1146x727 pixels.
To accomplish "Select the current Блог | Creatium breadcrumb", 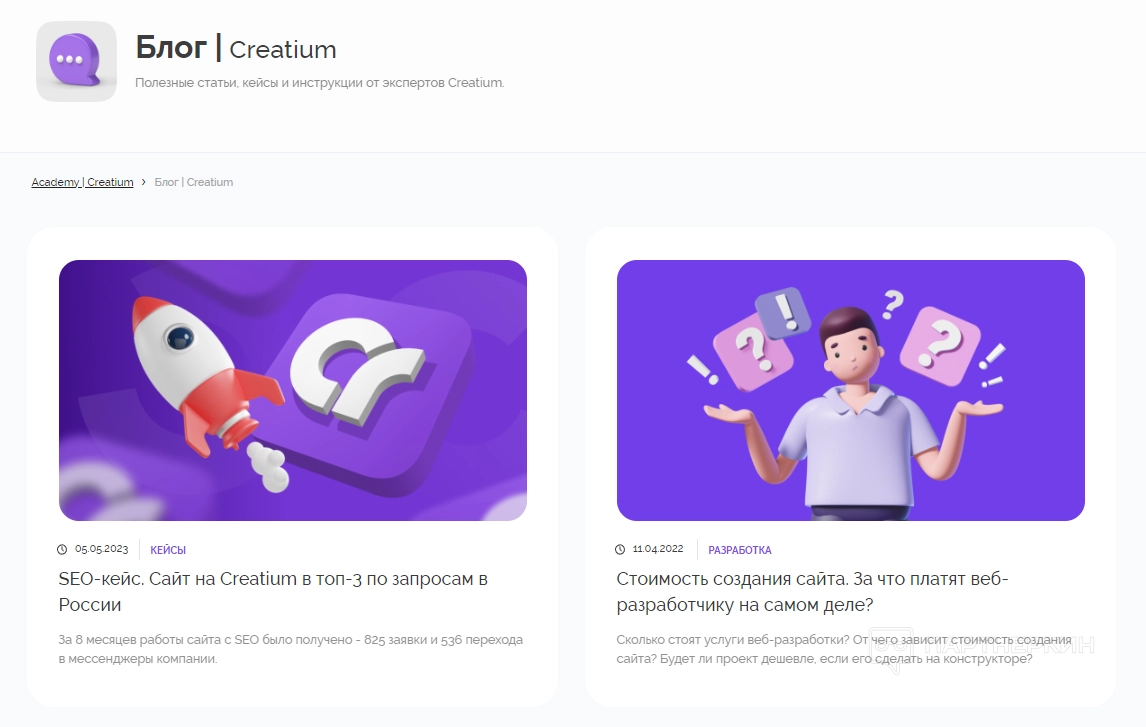I will click(194, 182).
